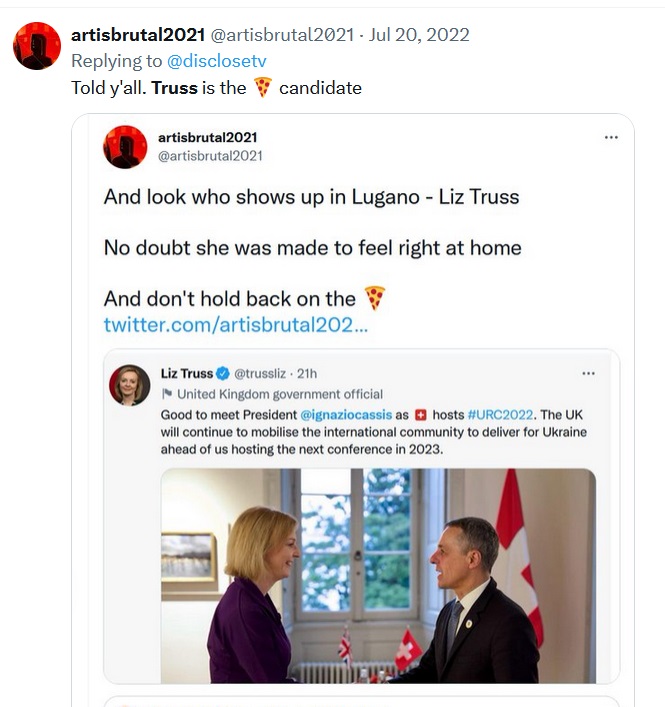Click the United Kingdom government official flag label

tap(272, 394)
